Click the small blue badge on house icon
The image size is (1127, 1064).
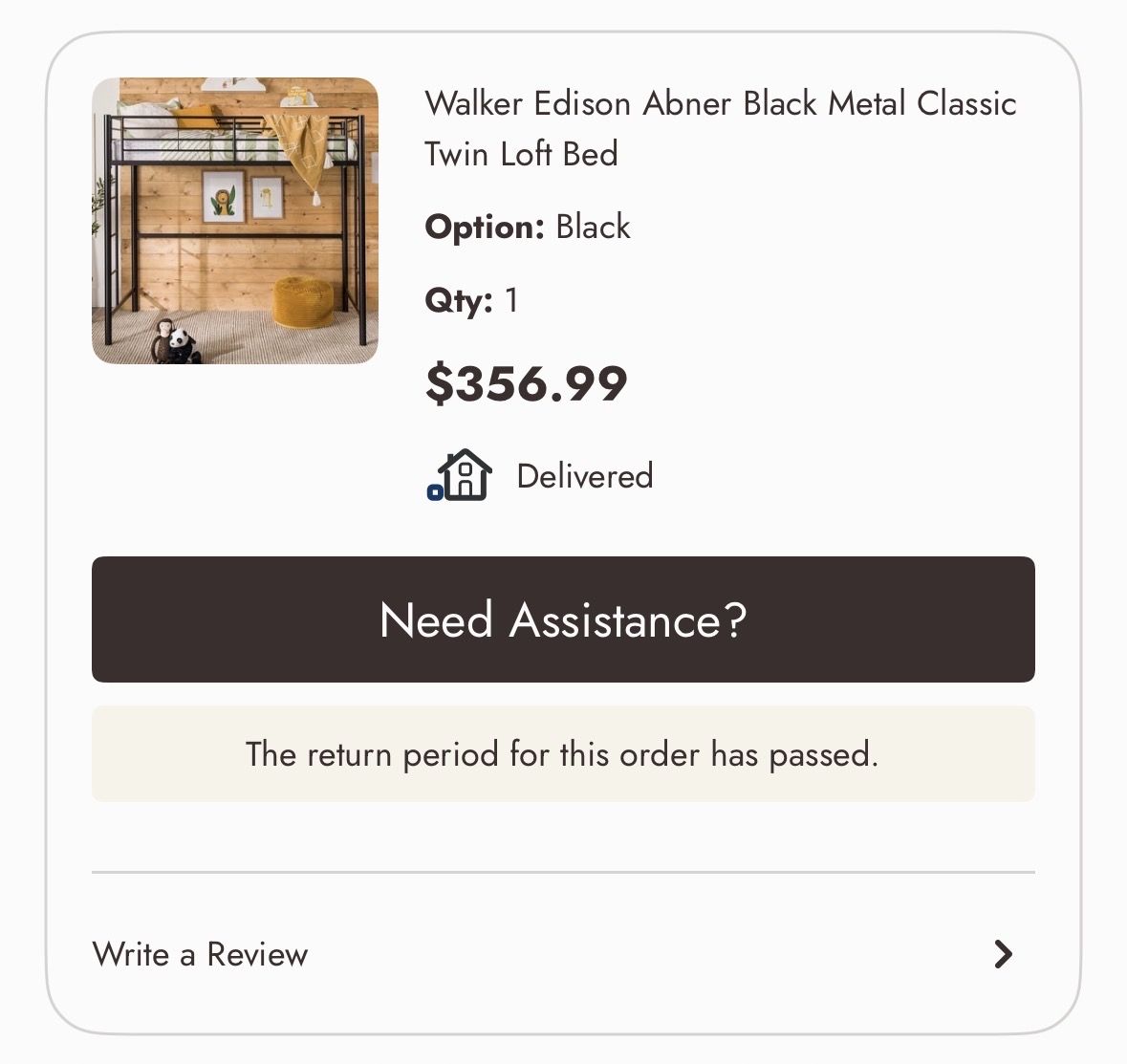(435, 492)
